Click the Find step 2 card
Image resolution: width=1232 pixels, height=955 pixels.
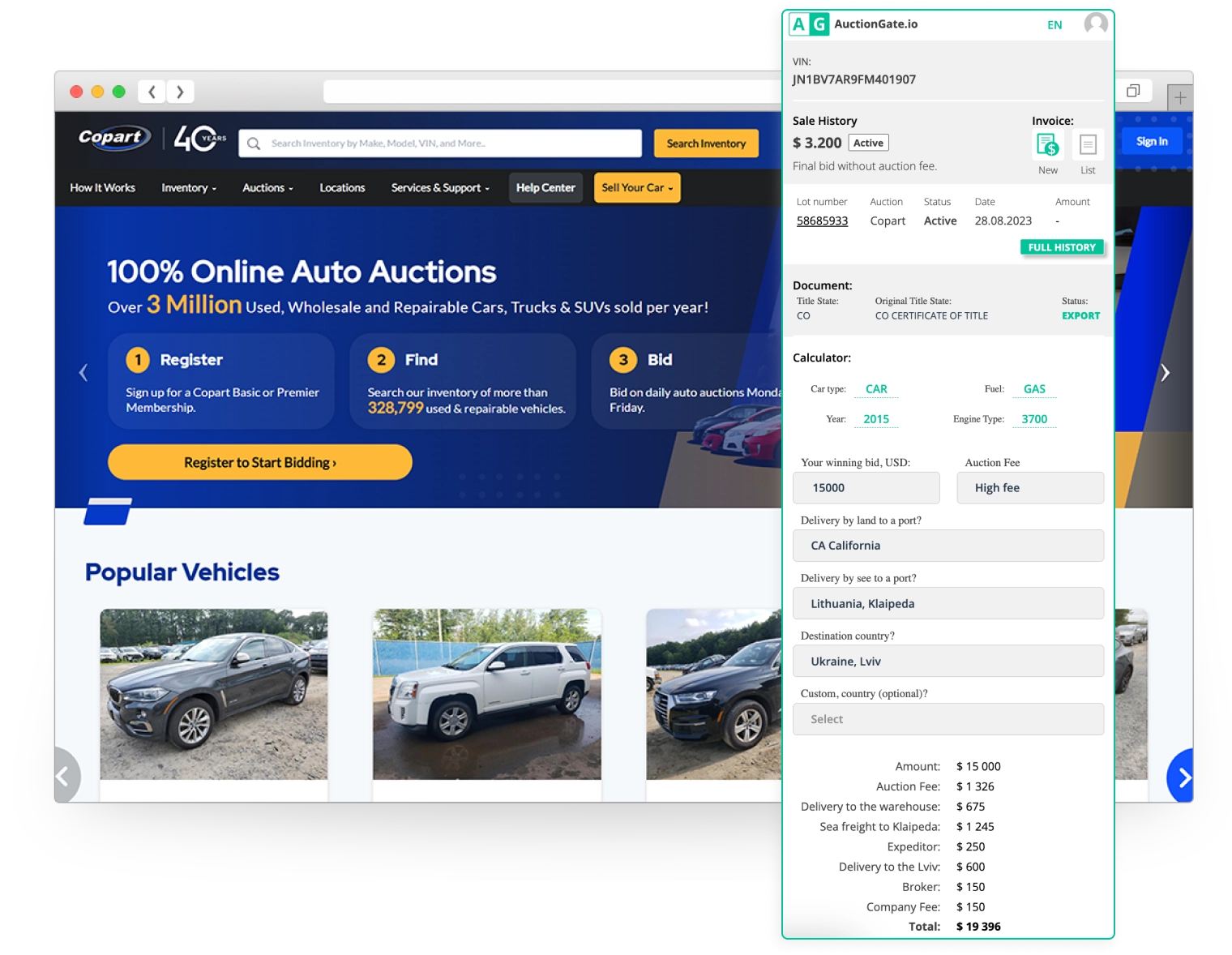463,381
